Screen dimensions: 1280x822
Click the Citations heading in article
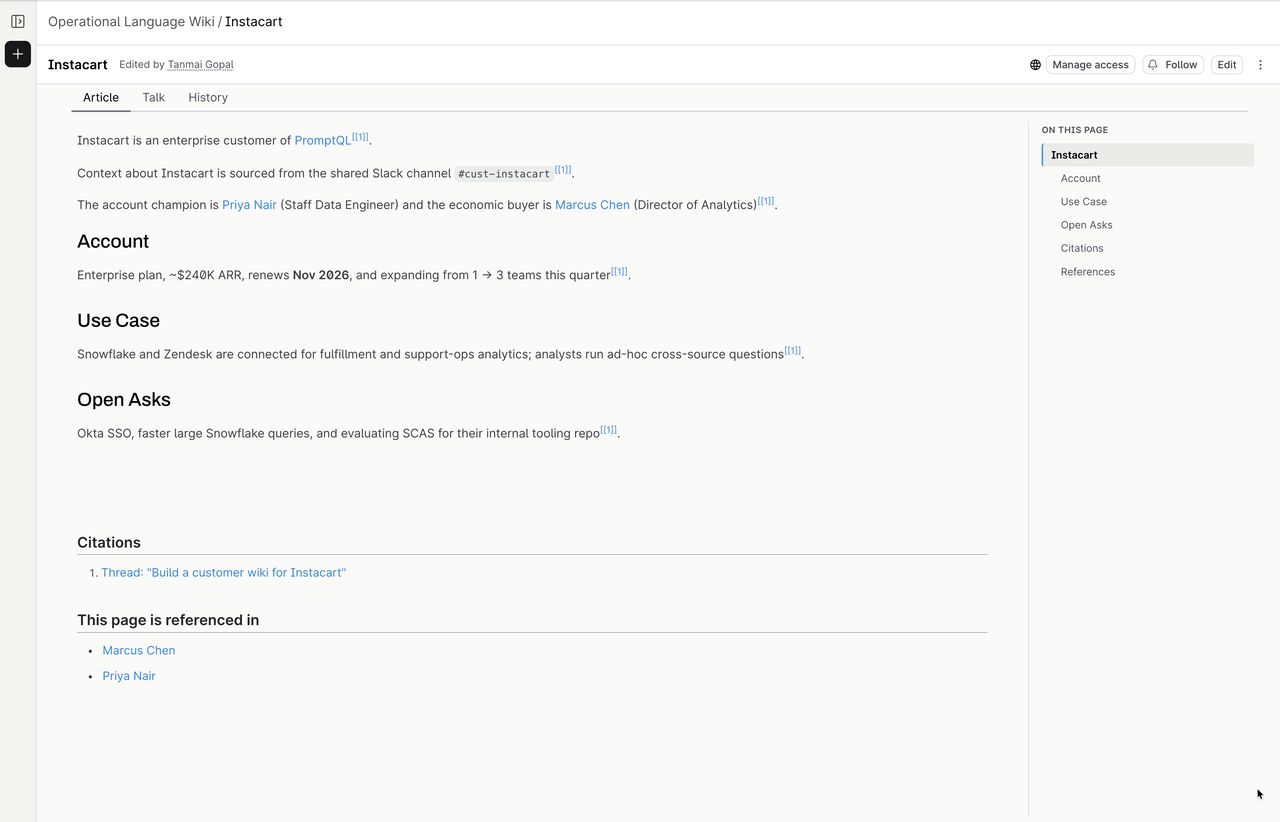coord(109,543)
